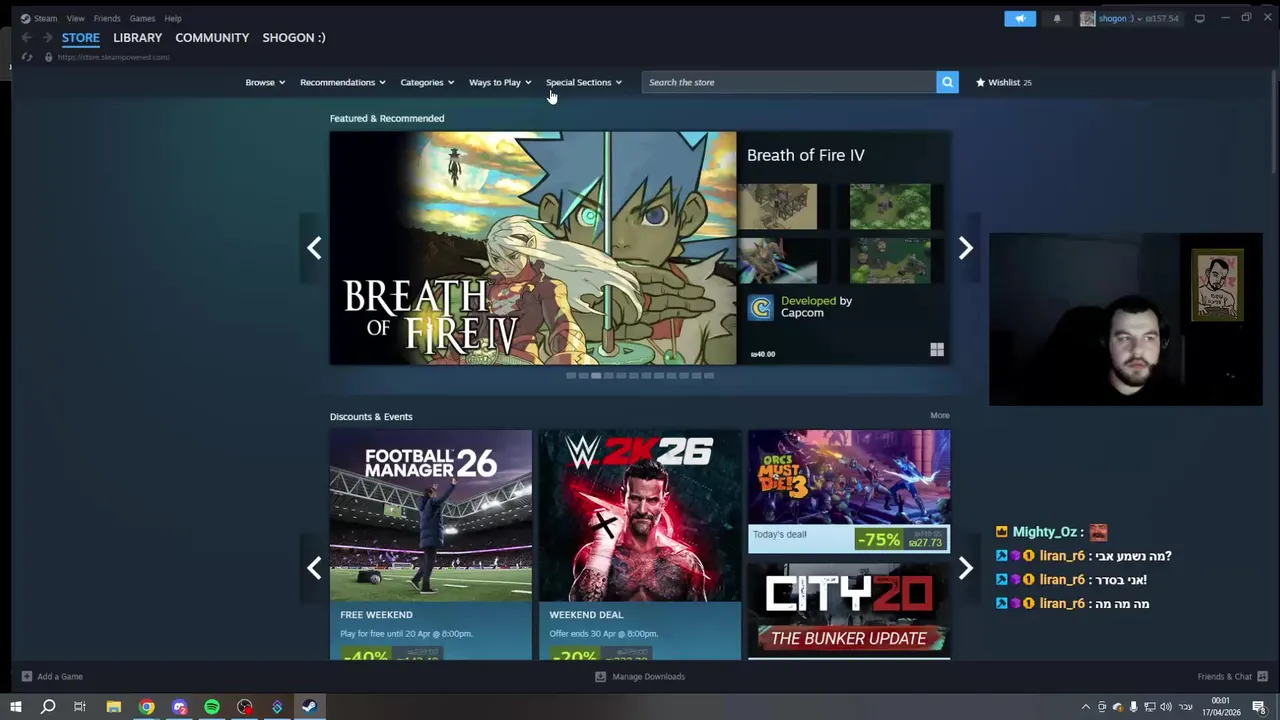
Task: Open the Windows notification center
Action: click(x=1259, y=707)
